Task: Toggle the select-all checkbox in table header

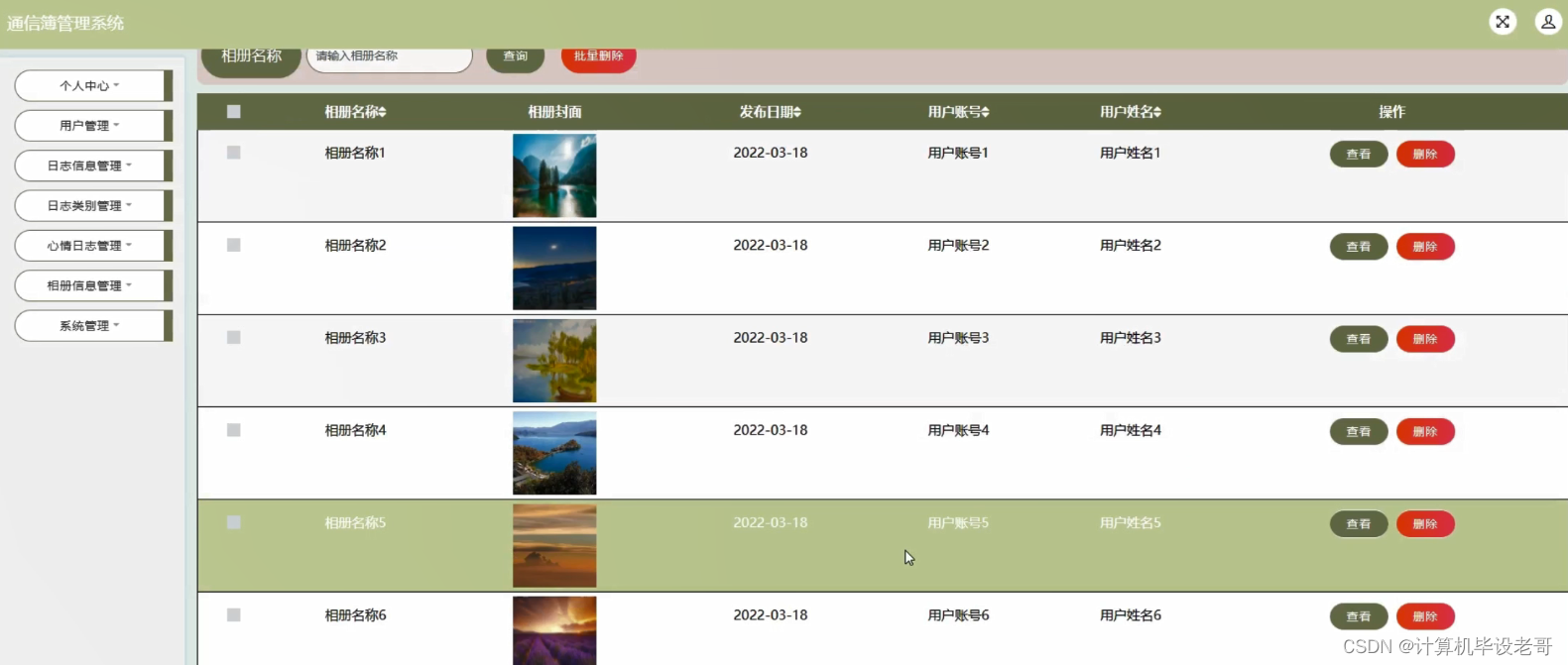Action: point(234,112)
